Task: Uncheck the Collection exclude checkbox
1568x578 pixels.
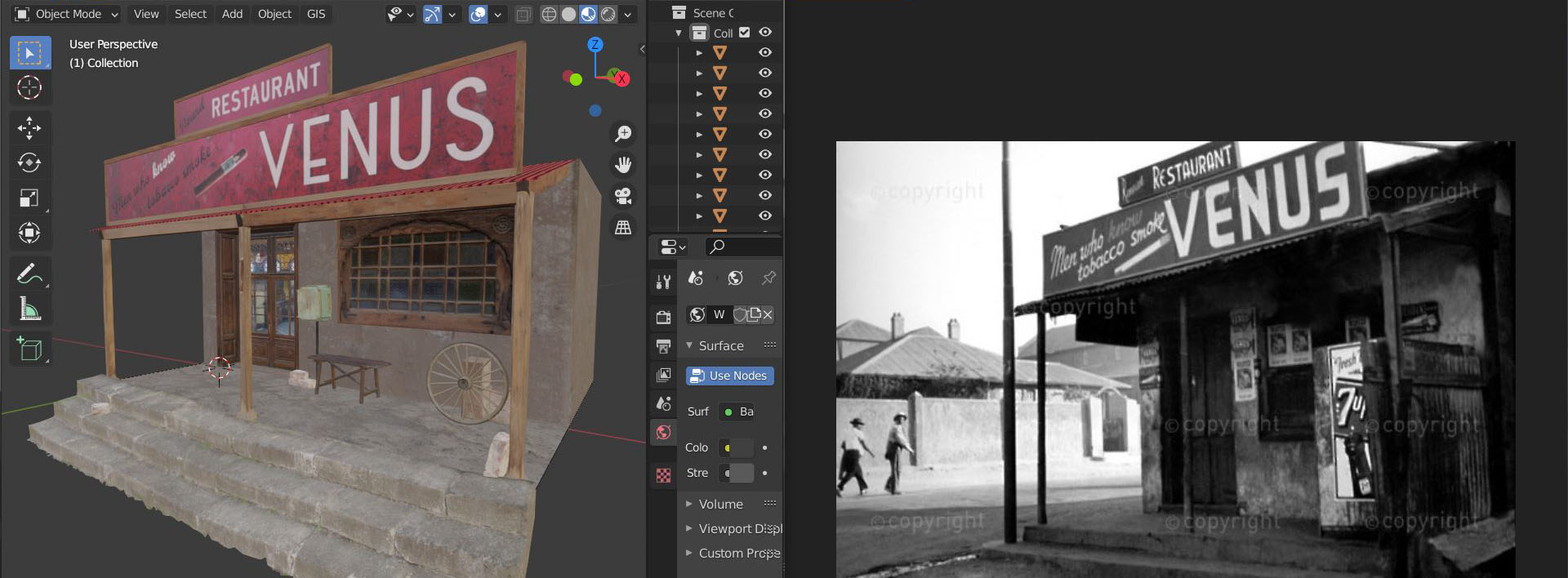Action: (x=744, y=33)
